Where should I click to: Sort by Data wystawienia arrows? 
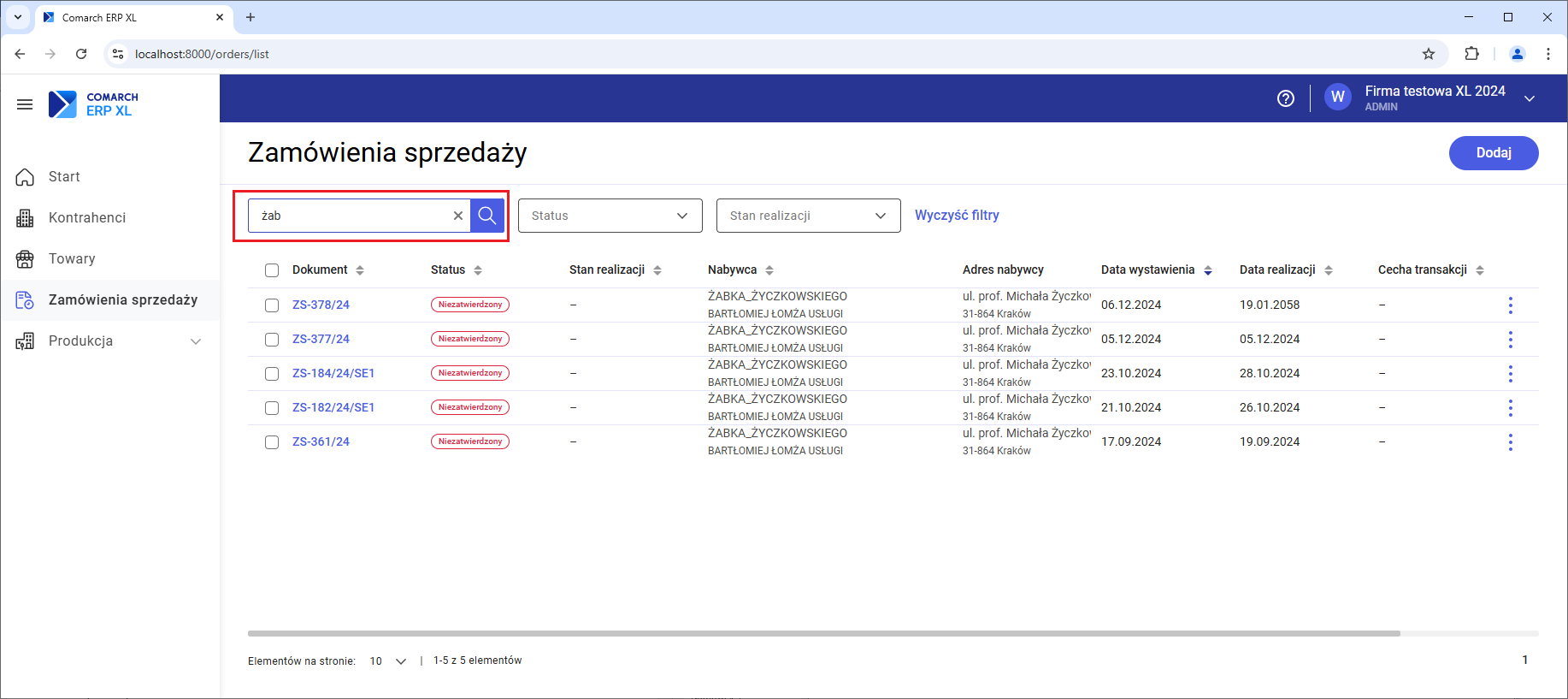[x=1208, y=270]
